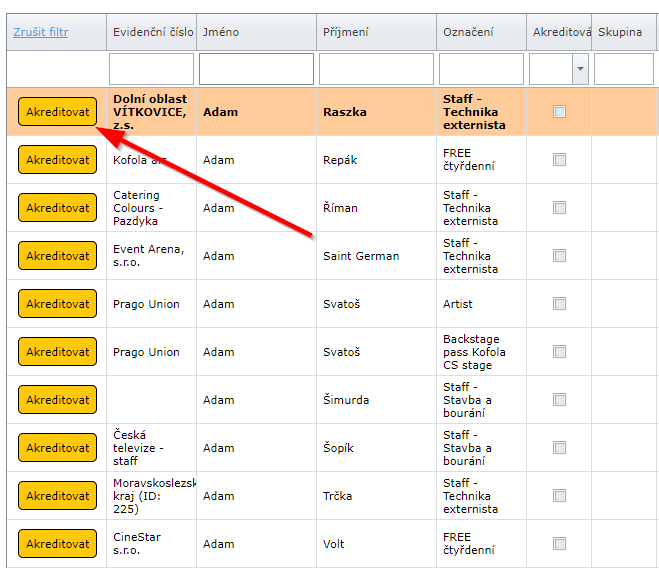Focus the Evidenční číslo filter field

point(151,69)
